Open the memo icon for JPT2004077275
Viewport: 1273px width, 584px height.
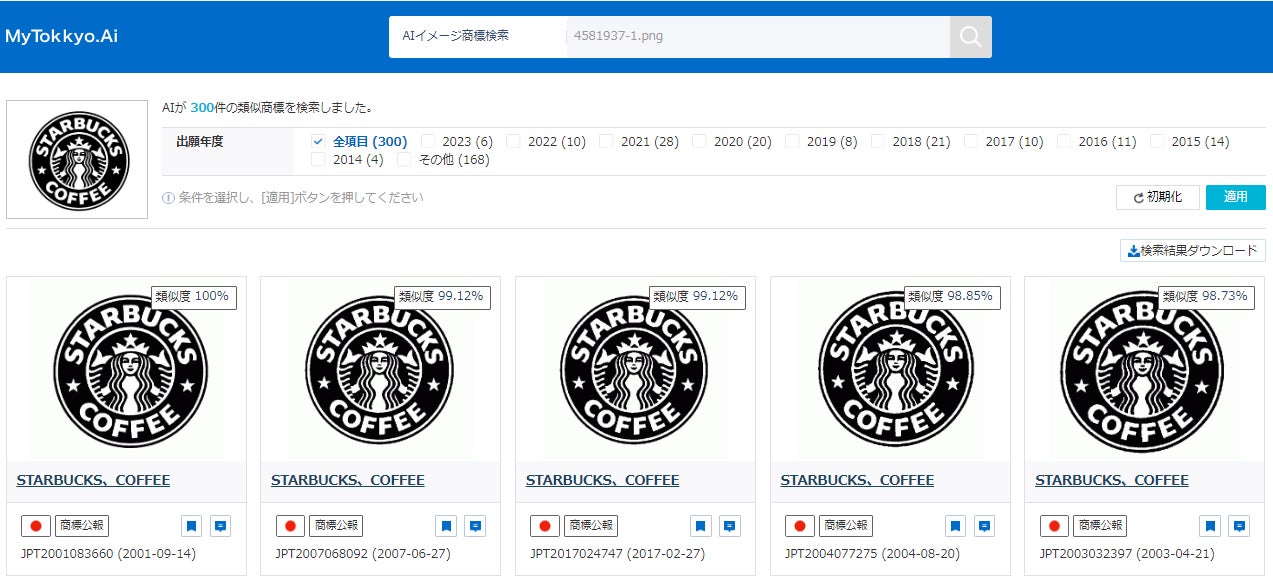click(985, 525)
